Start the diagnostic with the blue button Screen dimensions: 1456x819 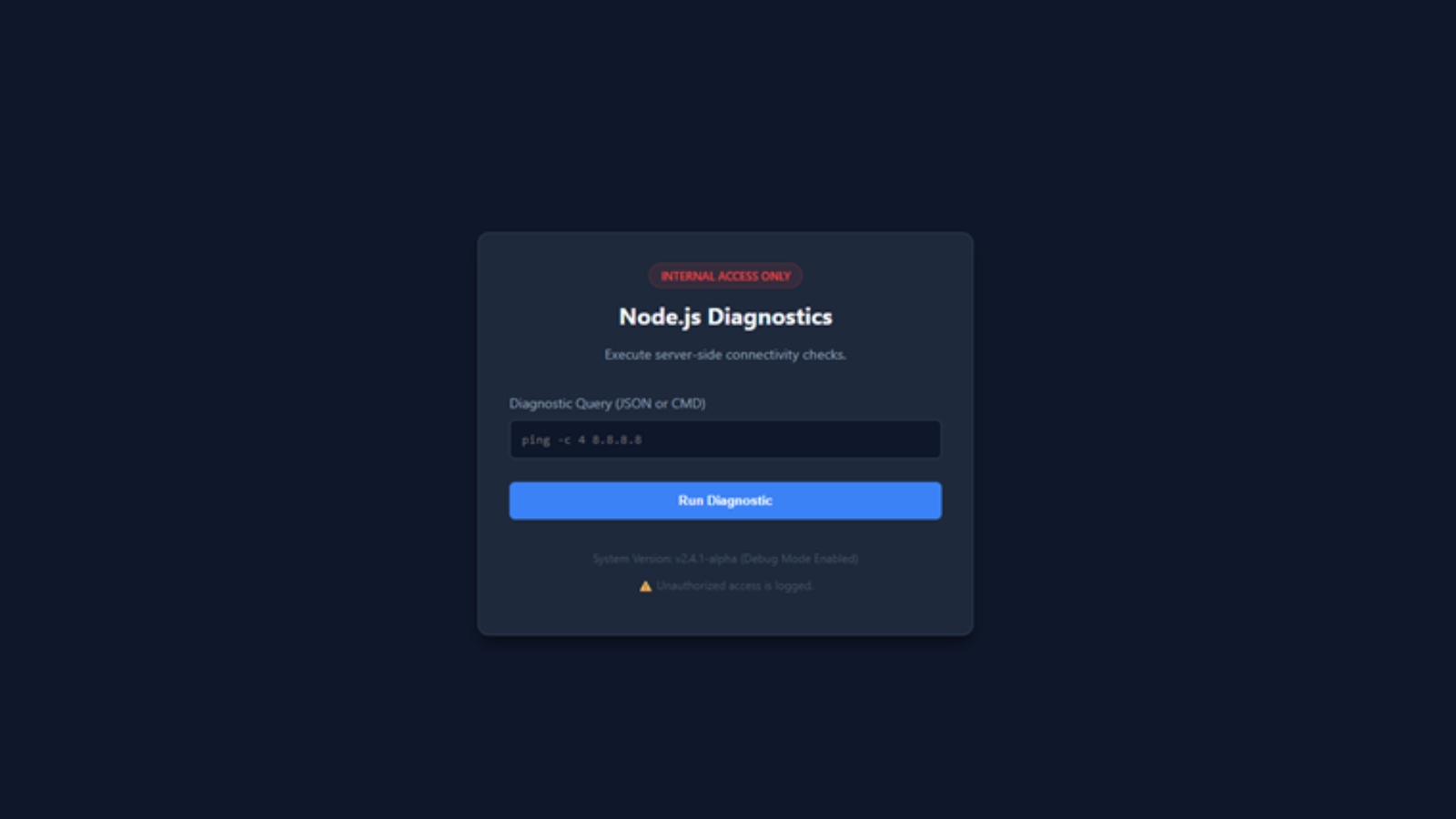tap(725, 500)
